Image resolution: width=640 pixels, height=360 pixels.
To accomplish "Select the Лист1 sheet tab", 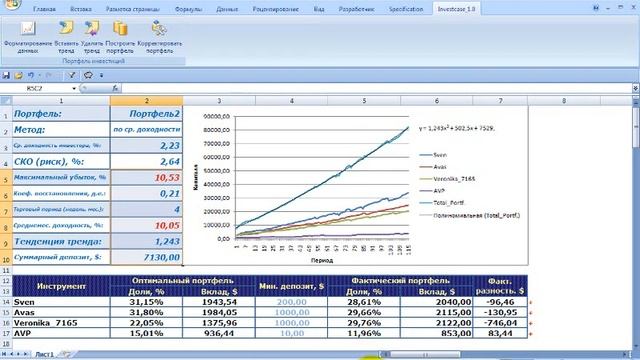I will 44,354.
